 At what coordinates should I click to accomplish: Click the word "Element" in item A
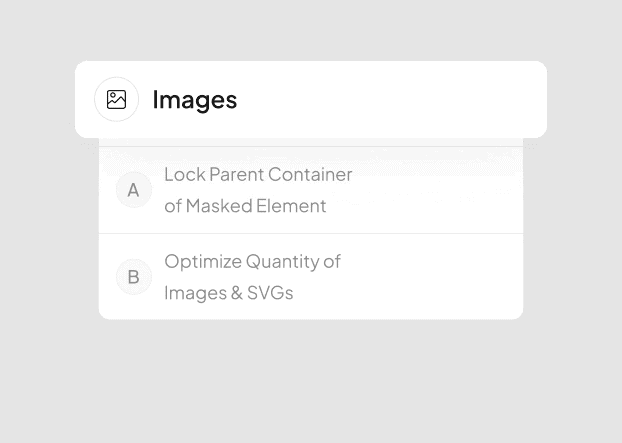(294, 205)
